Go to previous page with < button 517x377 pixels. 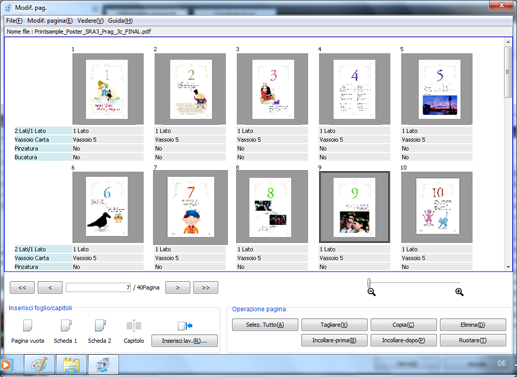pos(50,288)
